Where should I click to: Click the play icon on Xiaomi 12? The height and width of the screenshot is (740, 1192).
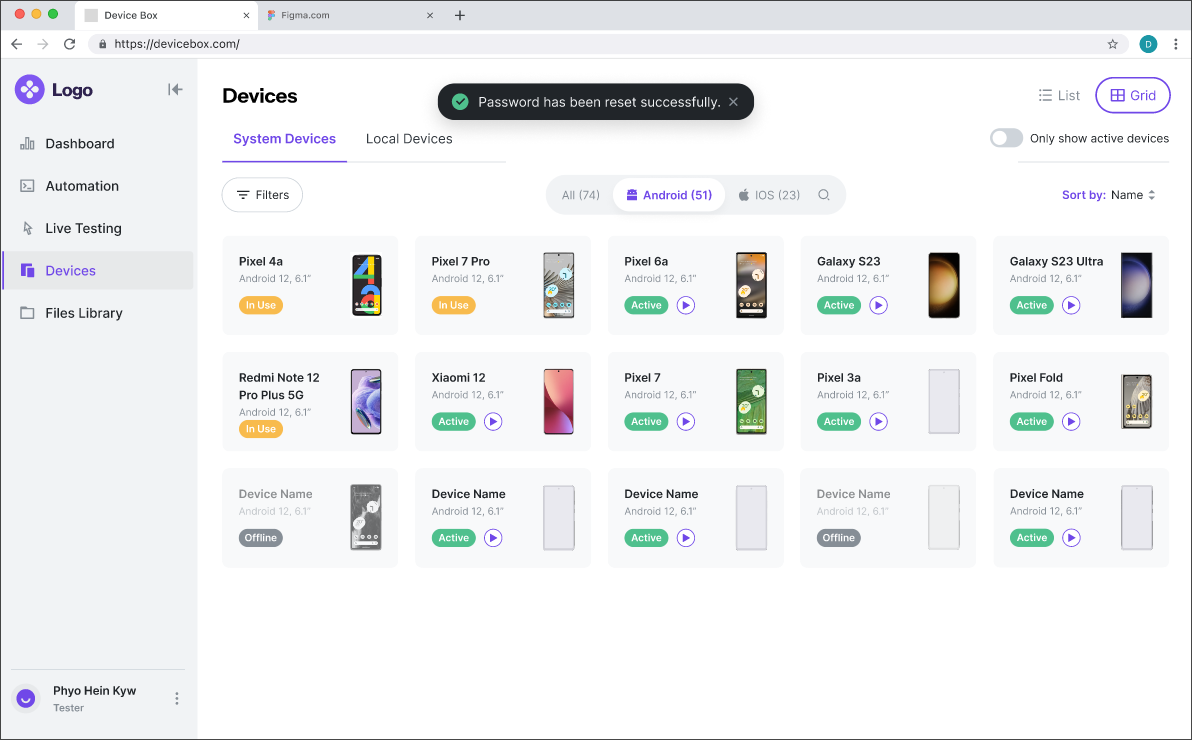click(493, 422)
